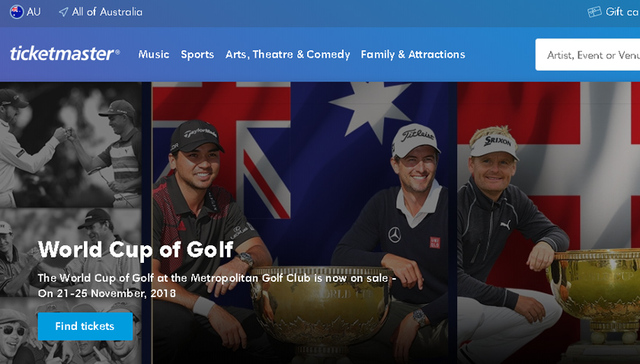Click the Find tickets button
Viewport: 640px width, 364px height.
tap(85, 326)
